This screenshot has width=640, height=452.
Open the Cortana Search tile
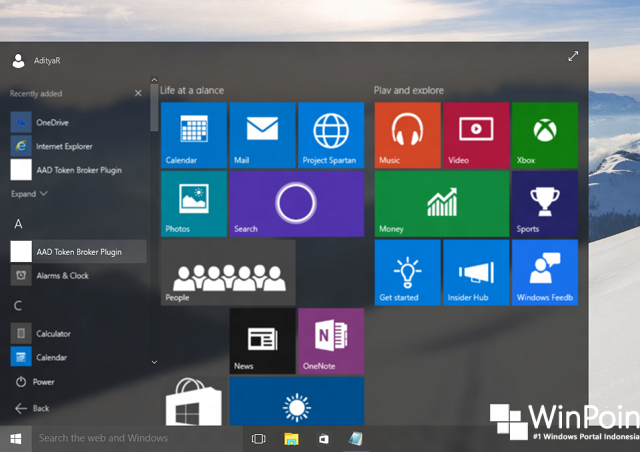(296, 204)
